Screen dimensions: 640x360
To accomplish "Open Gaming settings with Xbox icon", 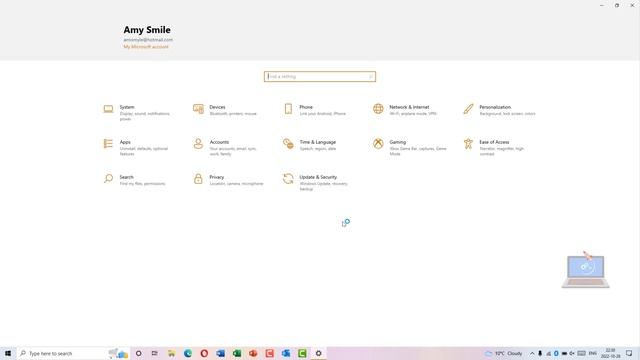I will point(410,148).
